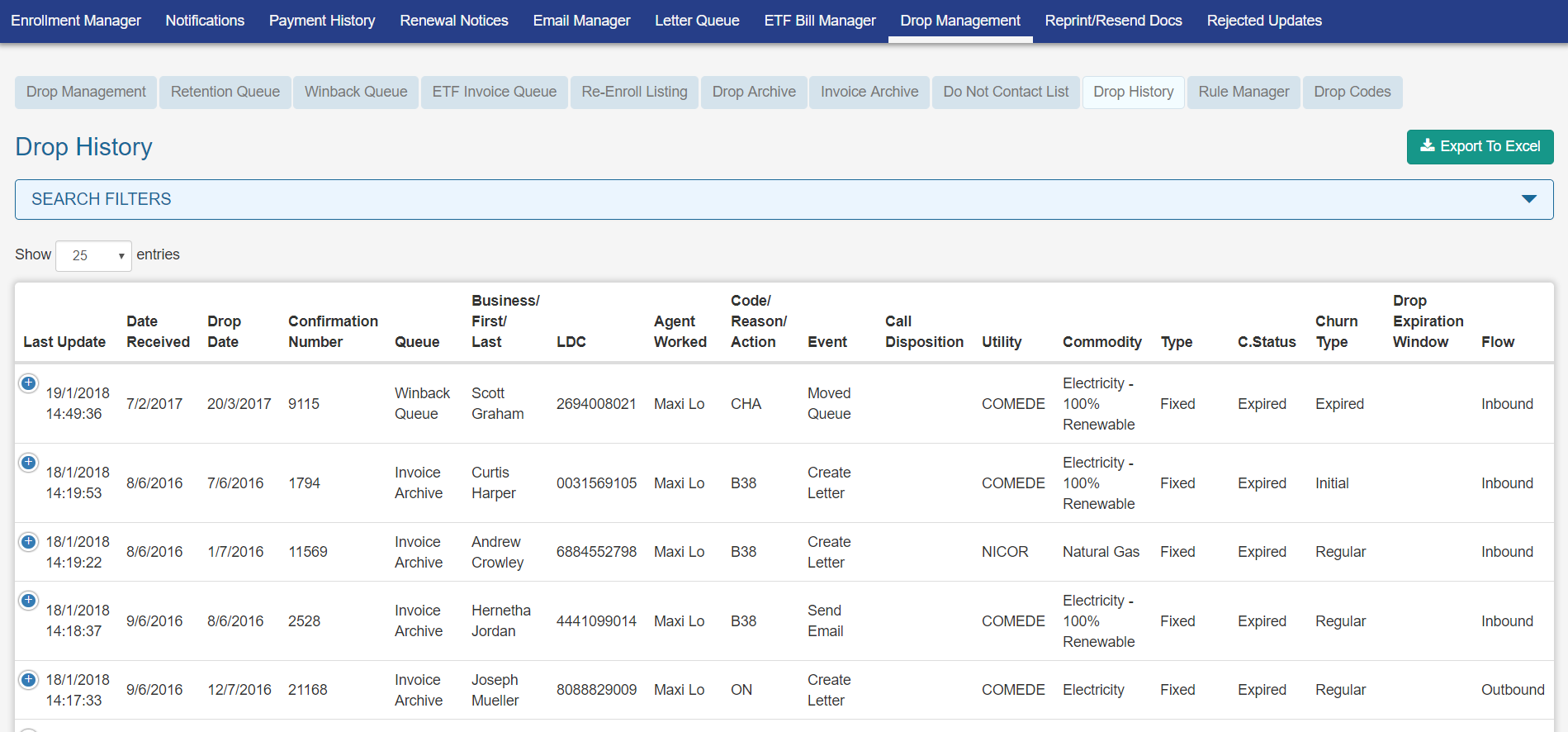This screenshot has width=1568, height=732.
Task: Click the CHA code cell
Action: click(x=746, y=404)
